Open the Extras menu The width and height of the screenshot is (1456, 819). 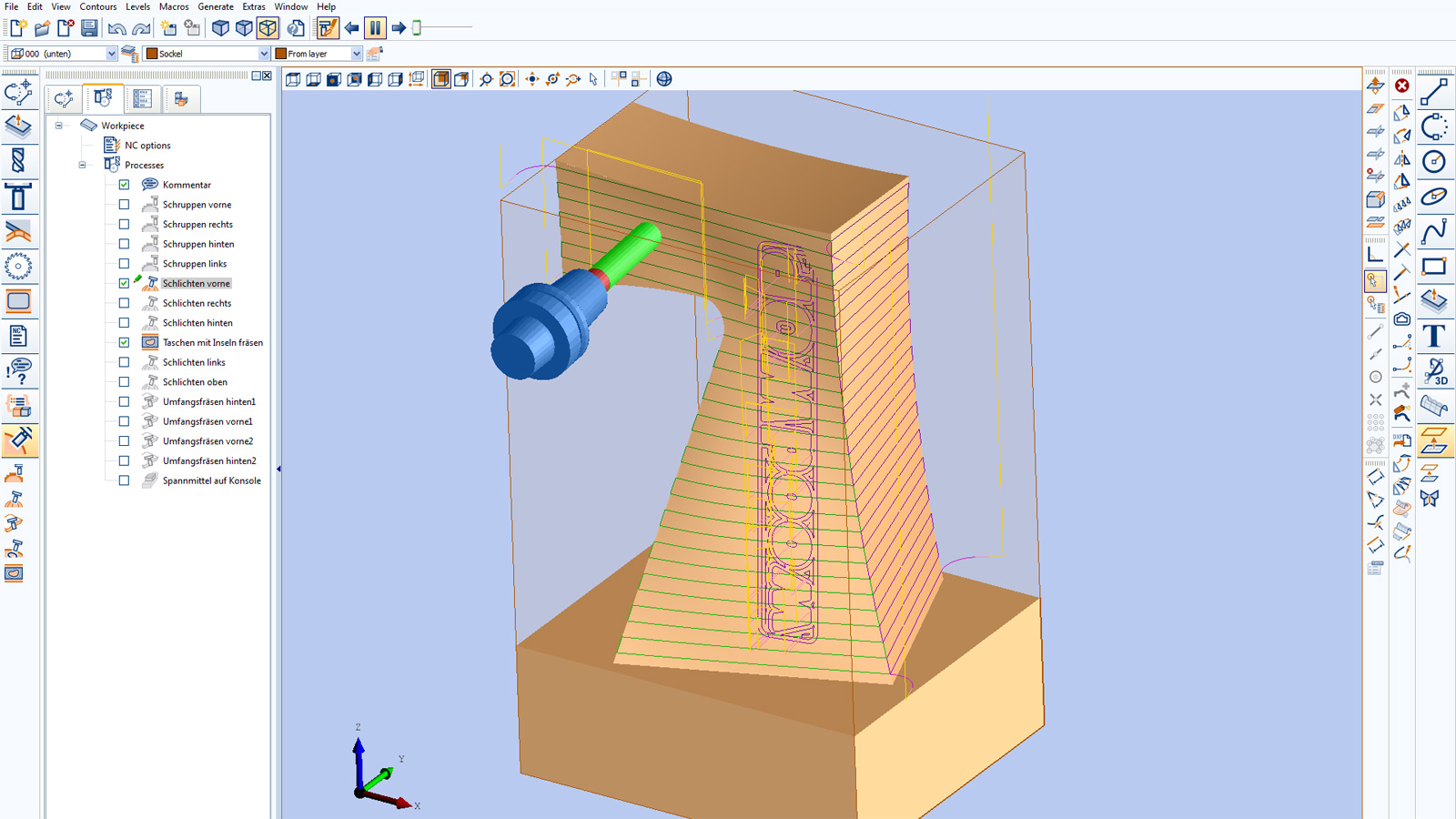click(x=254, y=6)
